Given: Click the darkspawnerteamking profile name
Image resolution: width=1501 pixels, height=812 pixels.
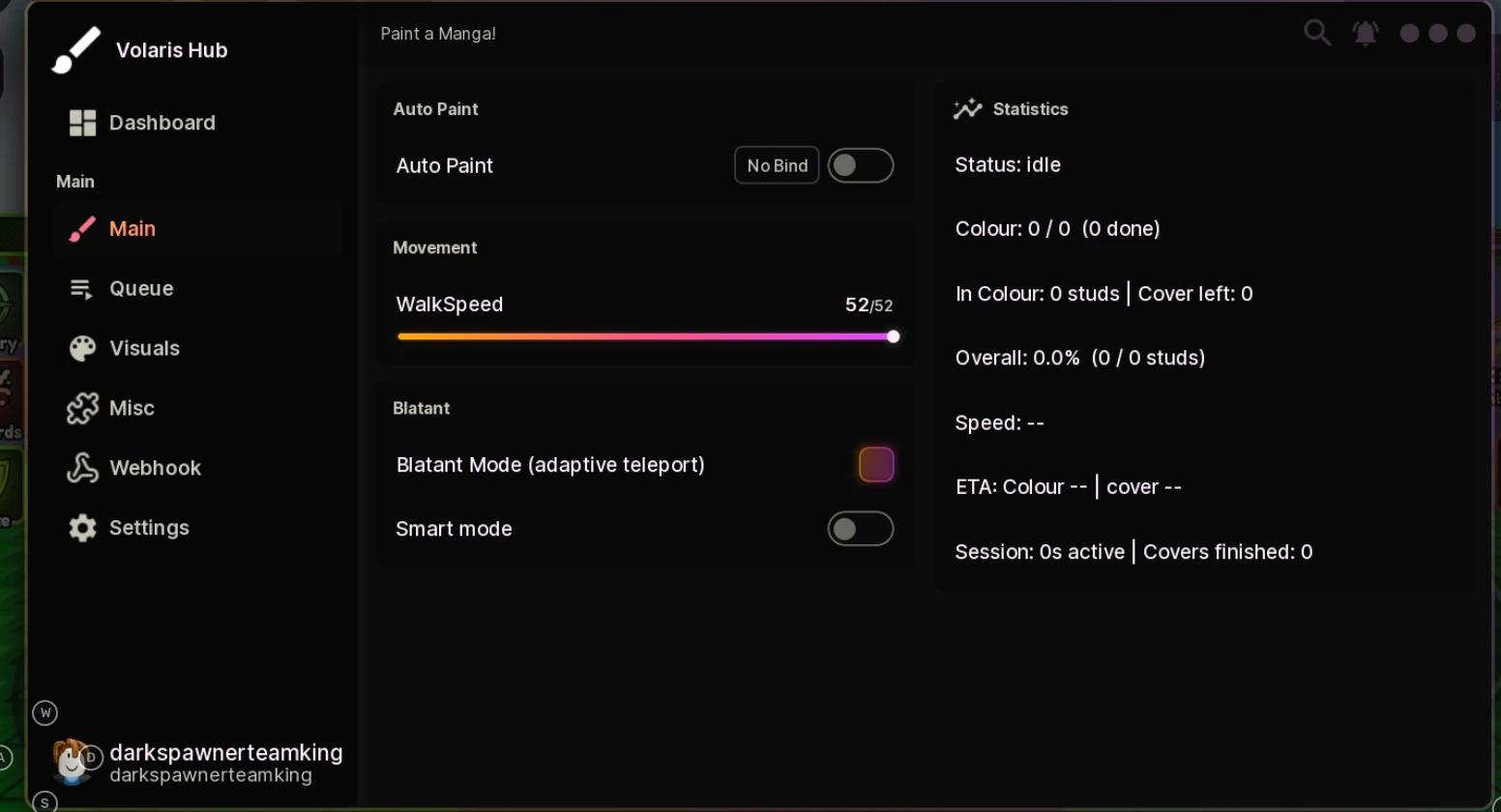Looking at the screenshot, I should 226,752.
